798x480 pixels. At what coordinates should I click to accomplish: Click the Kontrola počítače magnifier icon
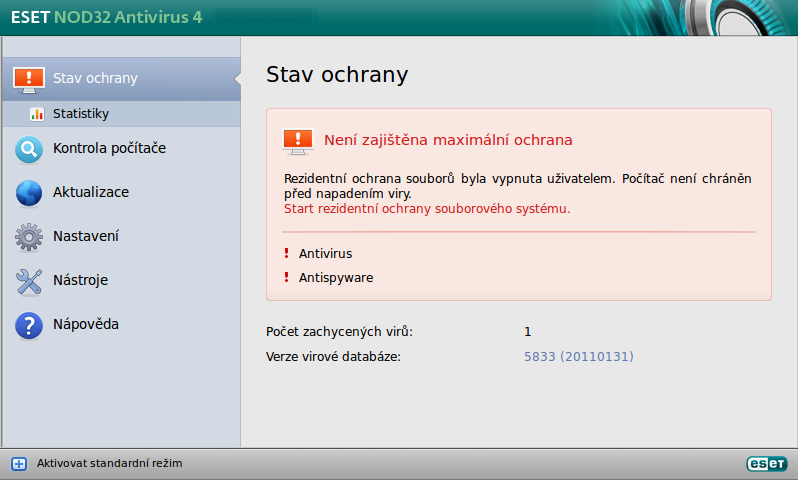[x=29, y=149]
